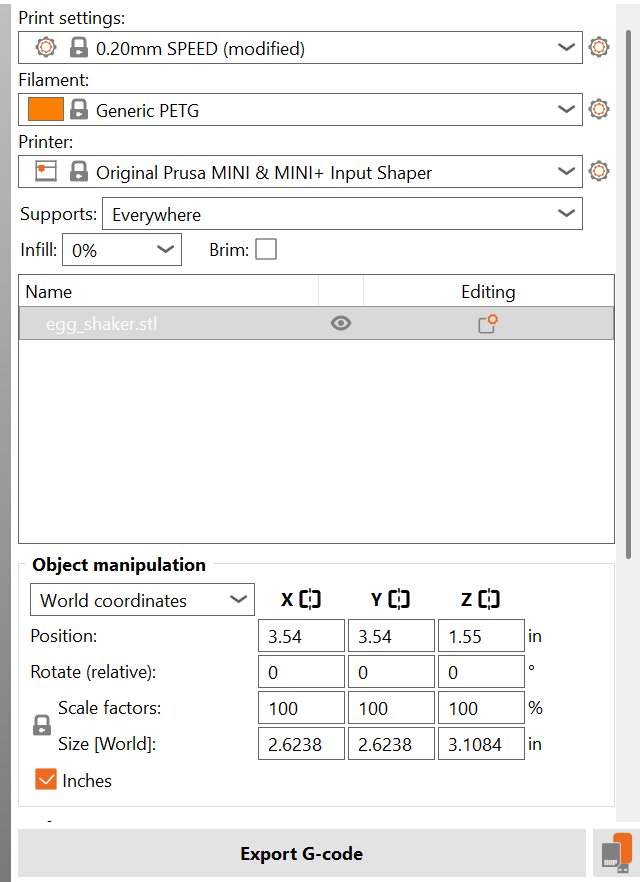Viewport: 640px width, 882px height.
Task: Uncheck the Inches checkbox
Action: [46, 780]
